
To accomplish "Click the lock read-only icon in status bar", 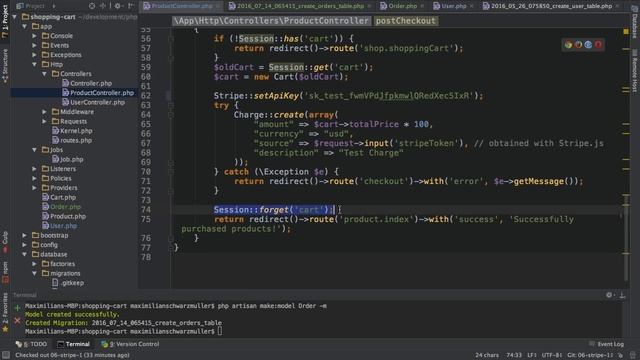I will pos(620,355).
